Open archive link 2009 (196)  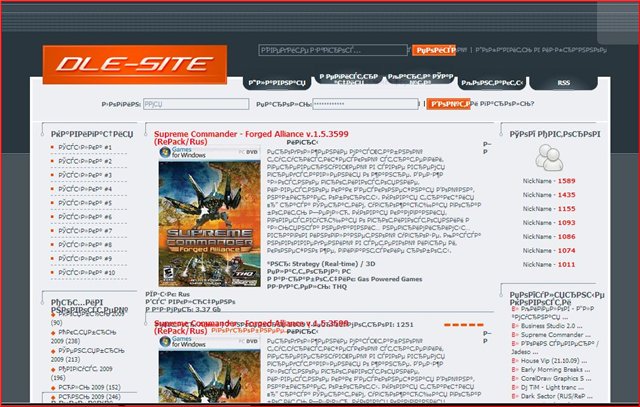(82, 374)
